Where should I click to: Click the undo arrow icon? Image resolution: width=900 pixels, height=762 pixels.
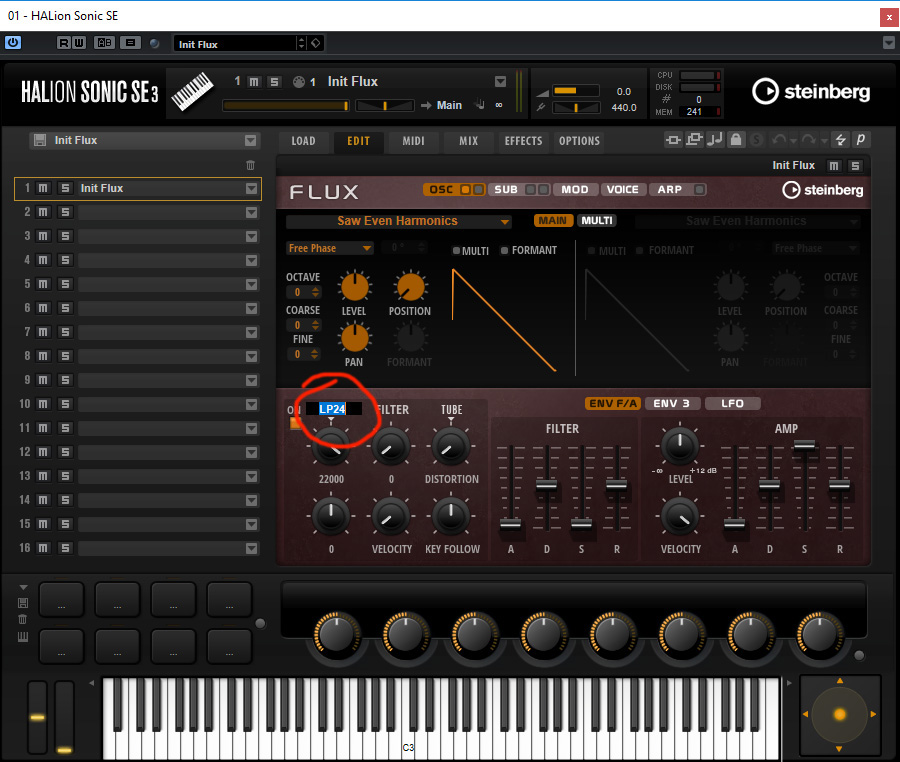pyautogui.click(x=779, y=140)
